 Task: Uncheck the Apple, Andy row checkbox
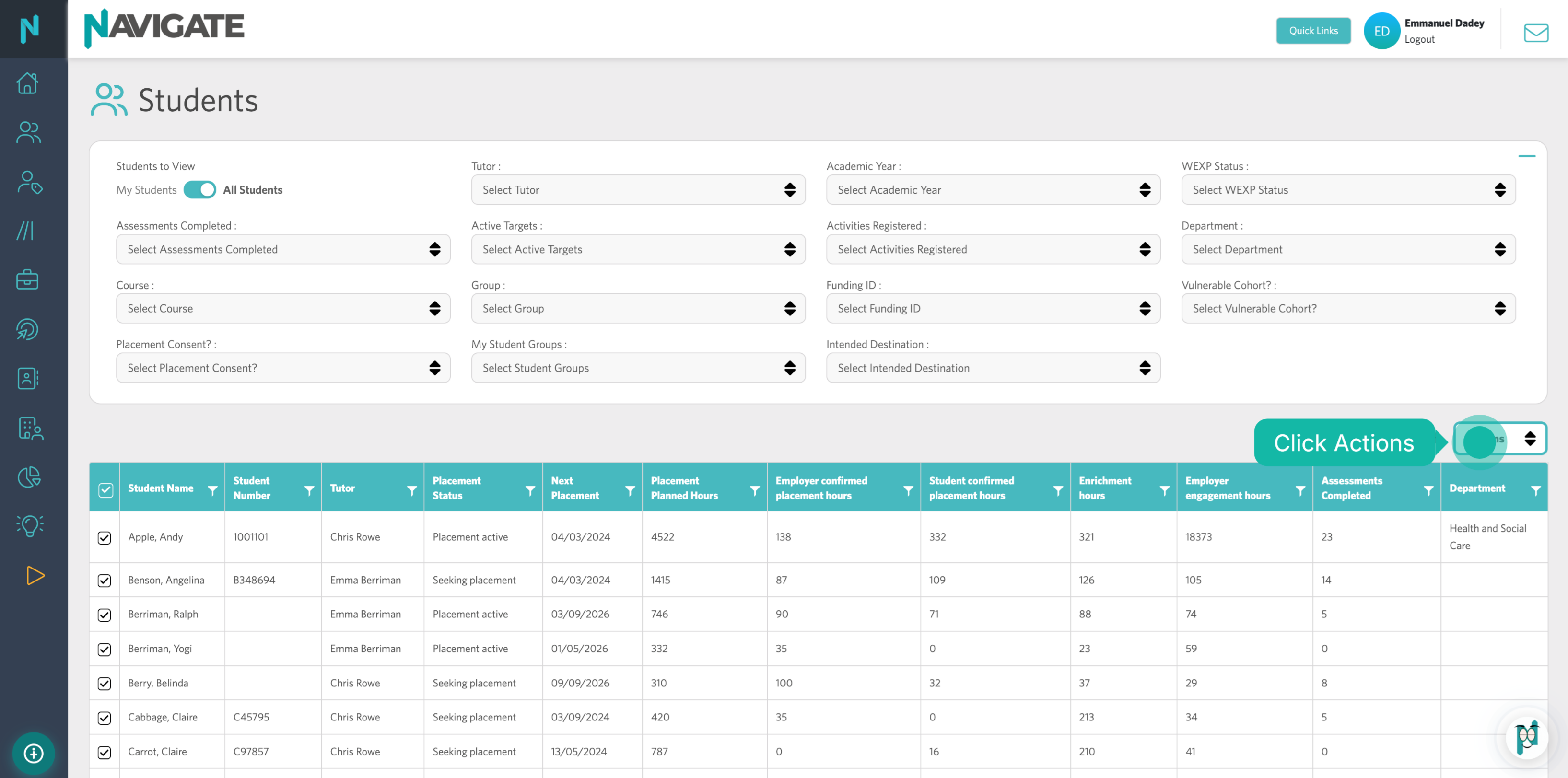coord(104,538)
